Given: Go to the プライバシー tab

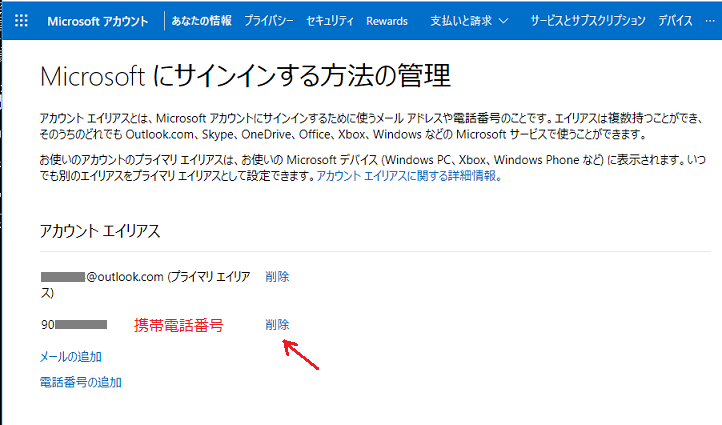Looking at the screenshot, I should coord(268,21).
